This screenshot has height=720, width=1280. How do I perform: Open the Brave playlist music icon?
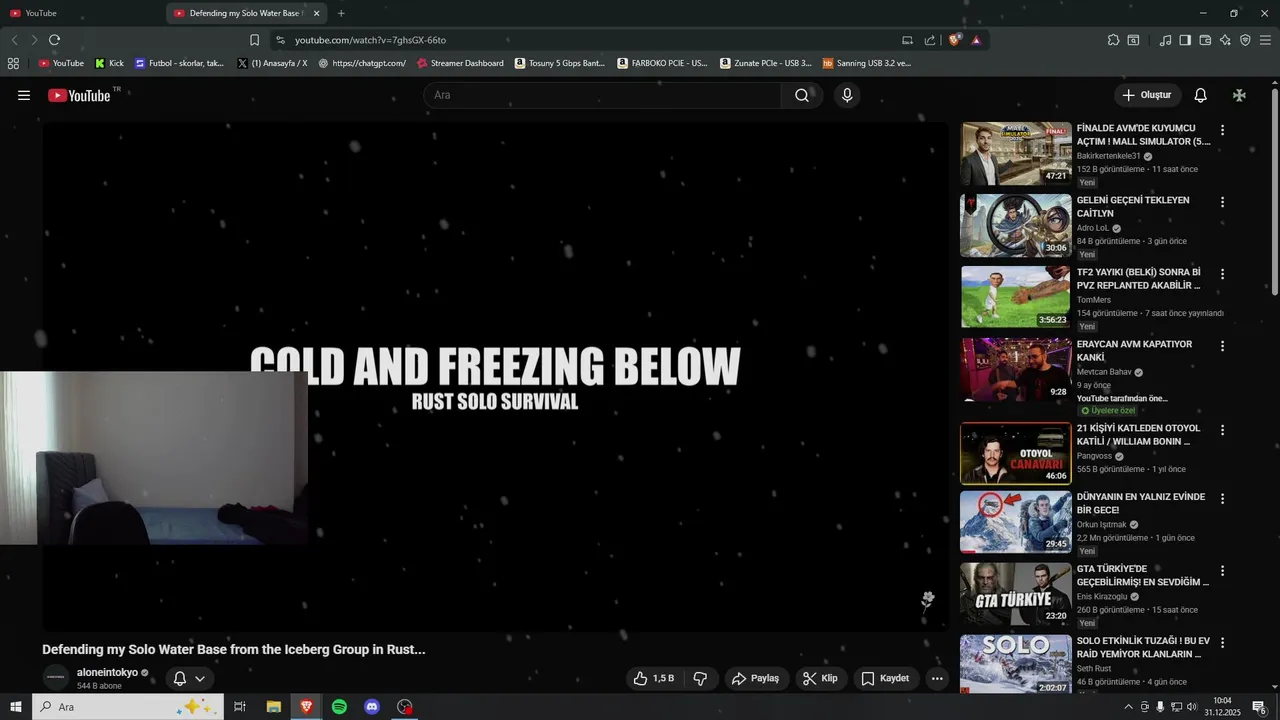tap(1165, 40)
